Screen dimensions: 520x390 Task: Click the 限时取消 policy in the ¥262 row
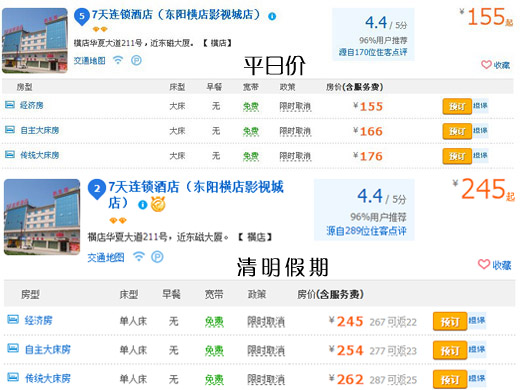pyautogui.click(x=266, y=380)
